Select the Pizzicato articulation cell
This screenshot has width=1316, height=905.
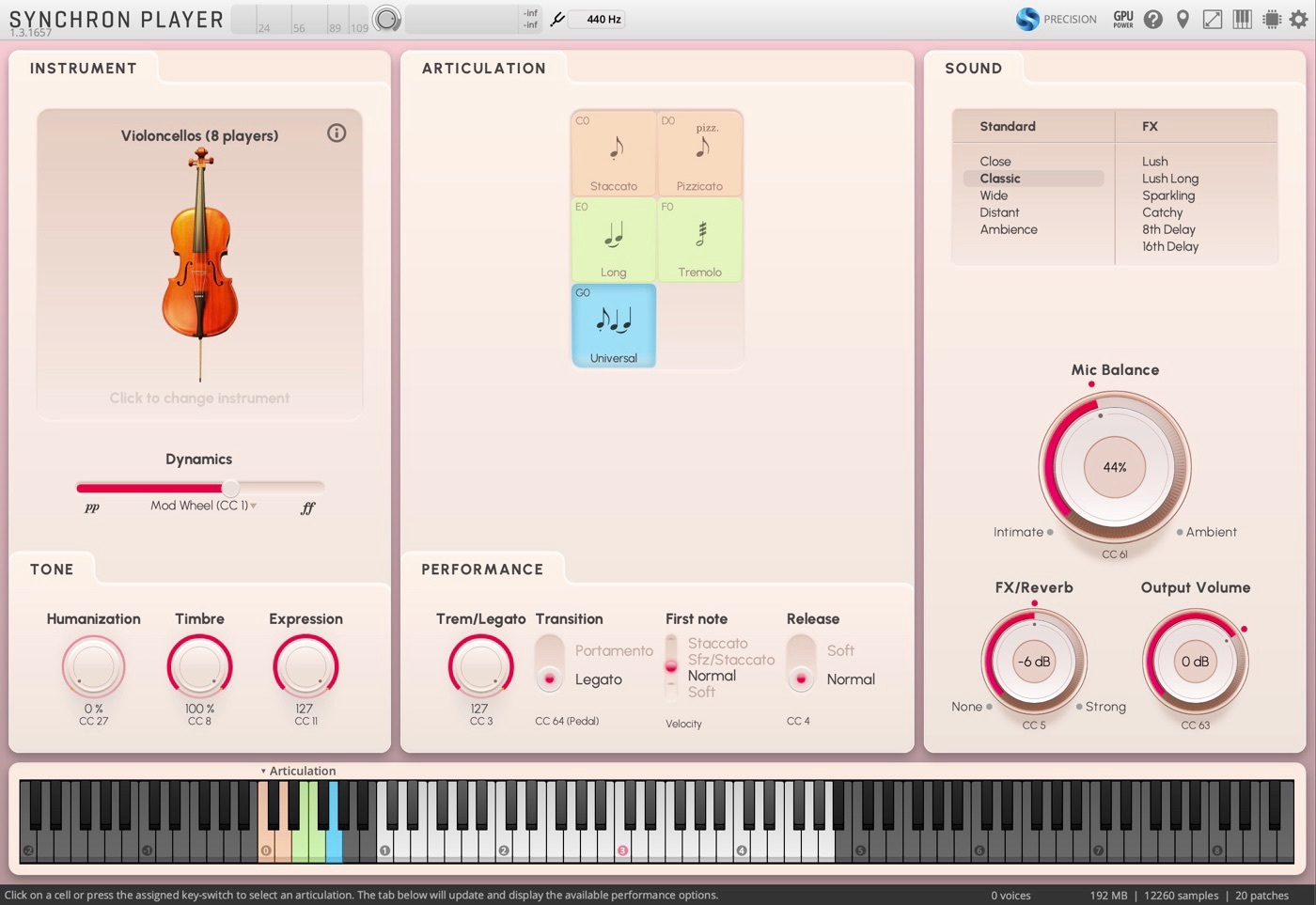coord(699,153)
